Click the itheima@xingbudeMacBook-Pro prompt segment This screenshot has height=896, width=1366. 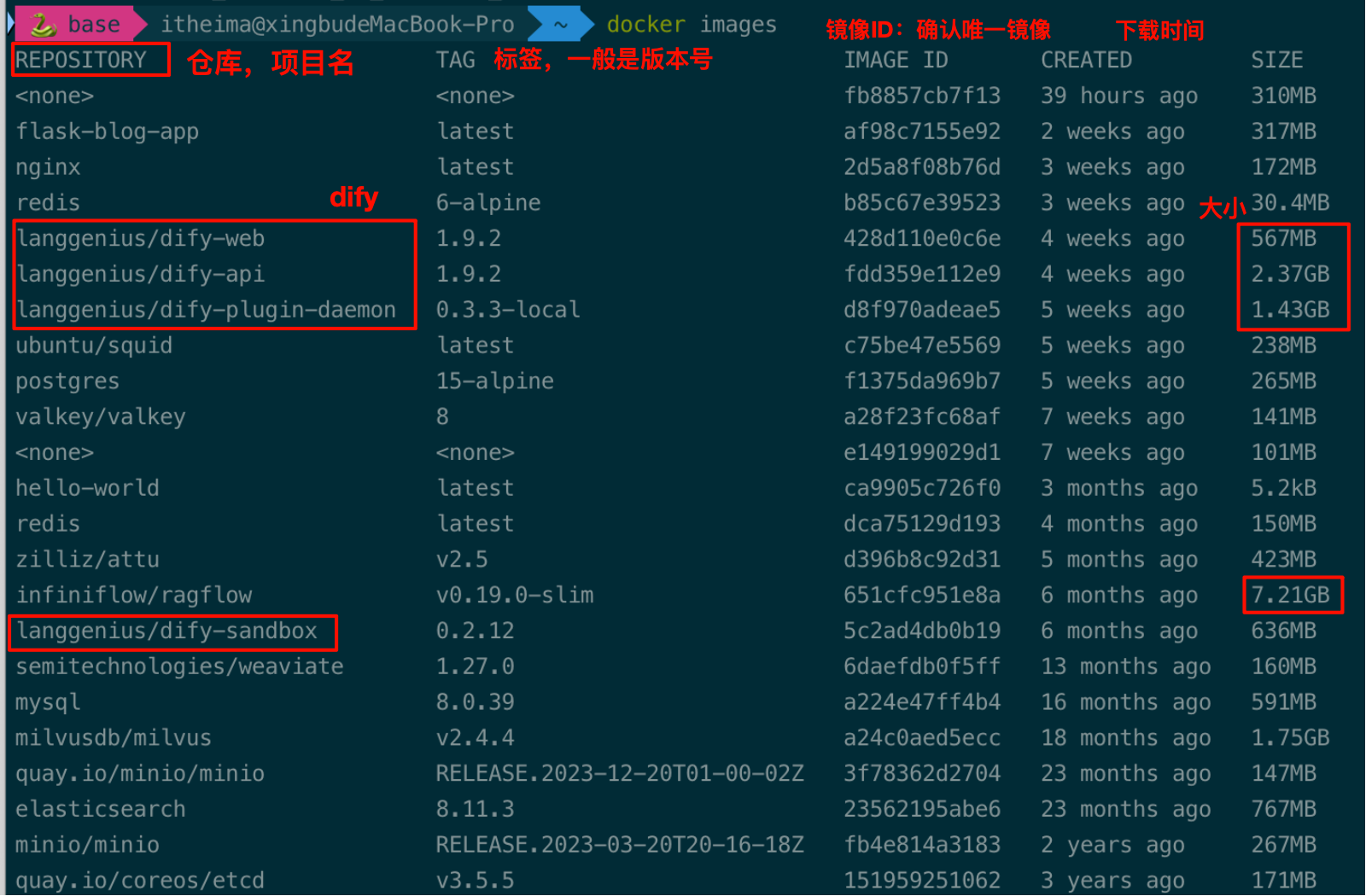coord(337,25)
